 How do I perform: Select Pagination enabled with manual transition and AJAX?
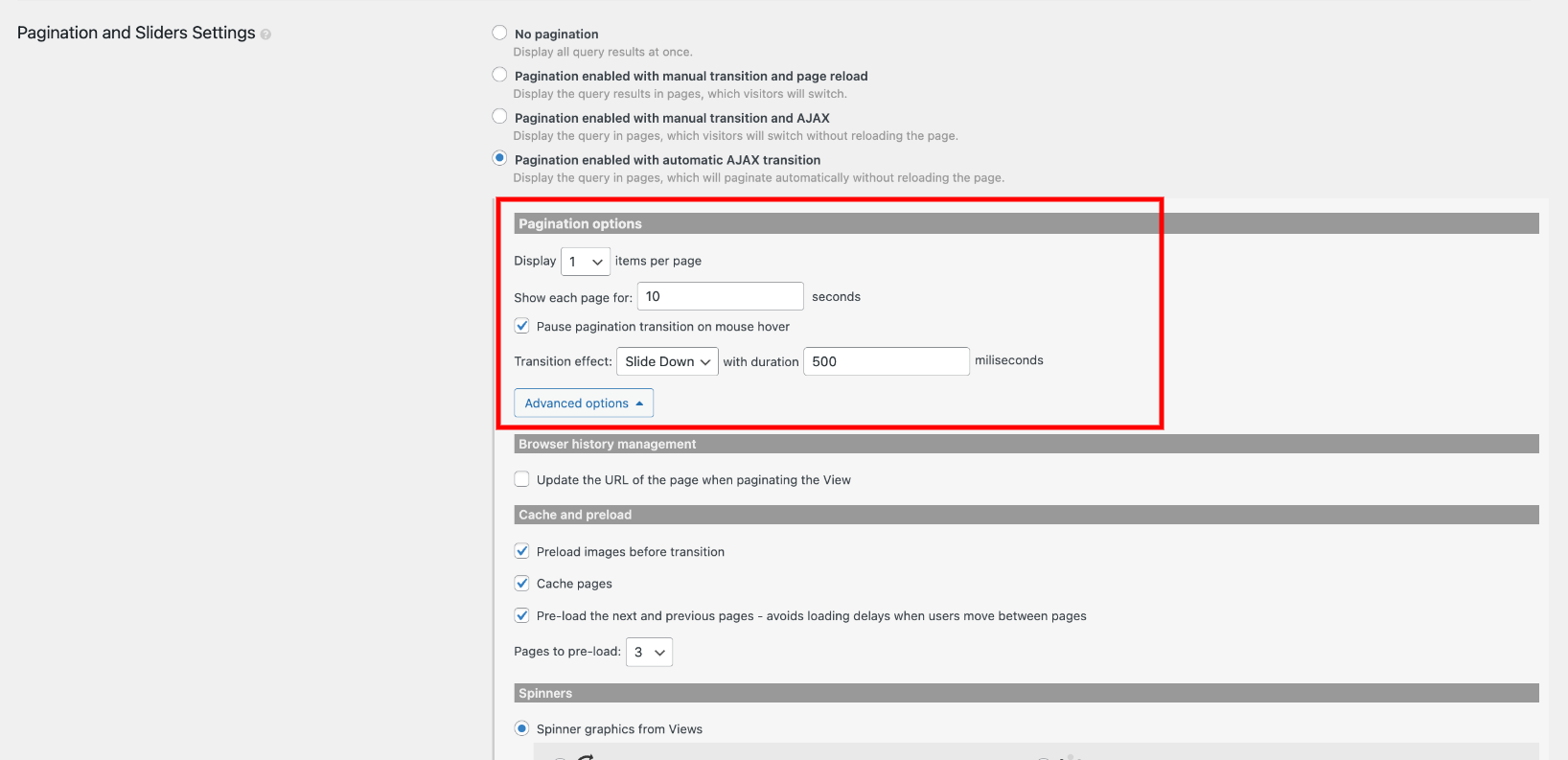click(x=499, y=117)
